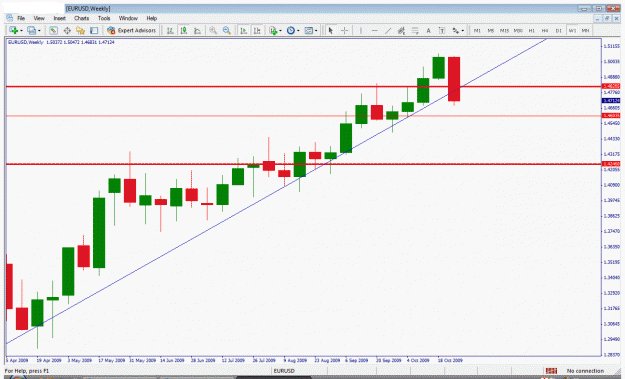Select the top red horizontal resistance line
Viewport: 625px width, 379px height.
[303, 86]
